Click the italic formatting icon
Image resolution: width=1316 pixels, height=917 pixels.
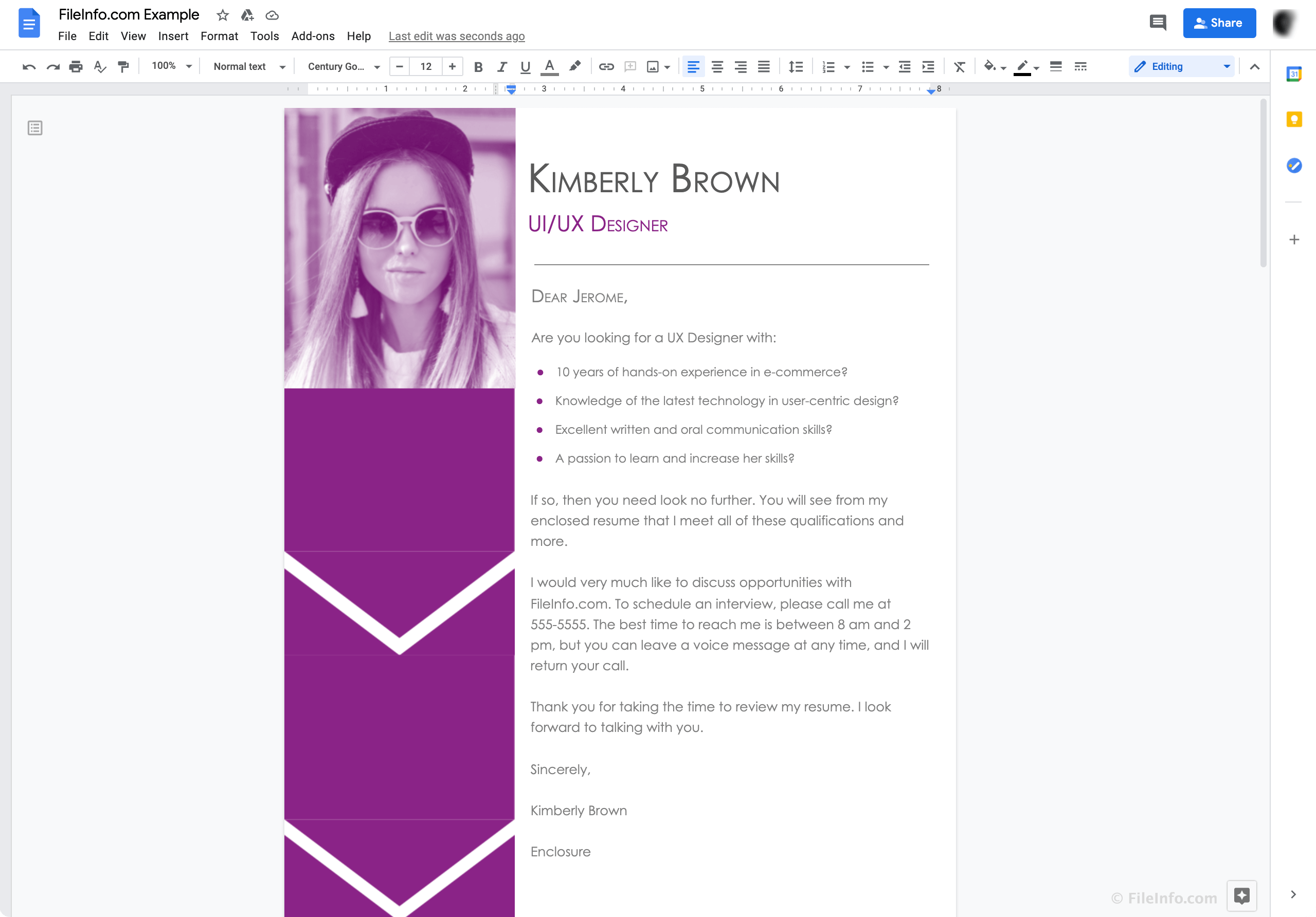[501, 67]
